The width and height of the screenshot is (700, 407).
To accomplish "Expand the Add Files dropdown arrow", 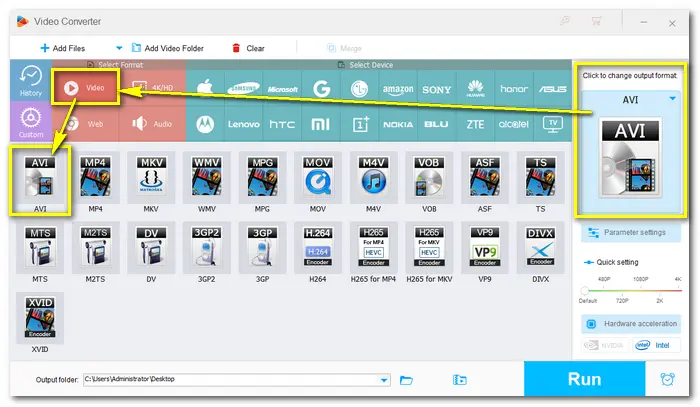I will click(x=119, y=48).
